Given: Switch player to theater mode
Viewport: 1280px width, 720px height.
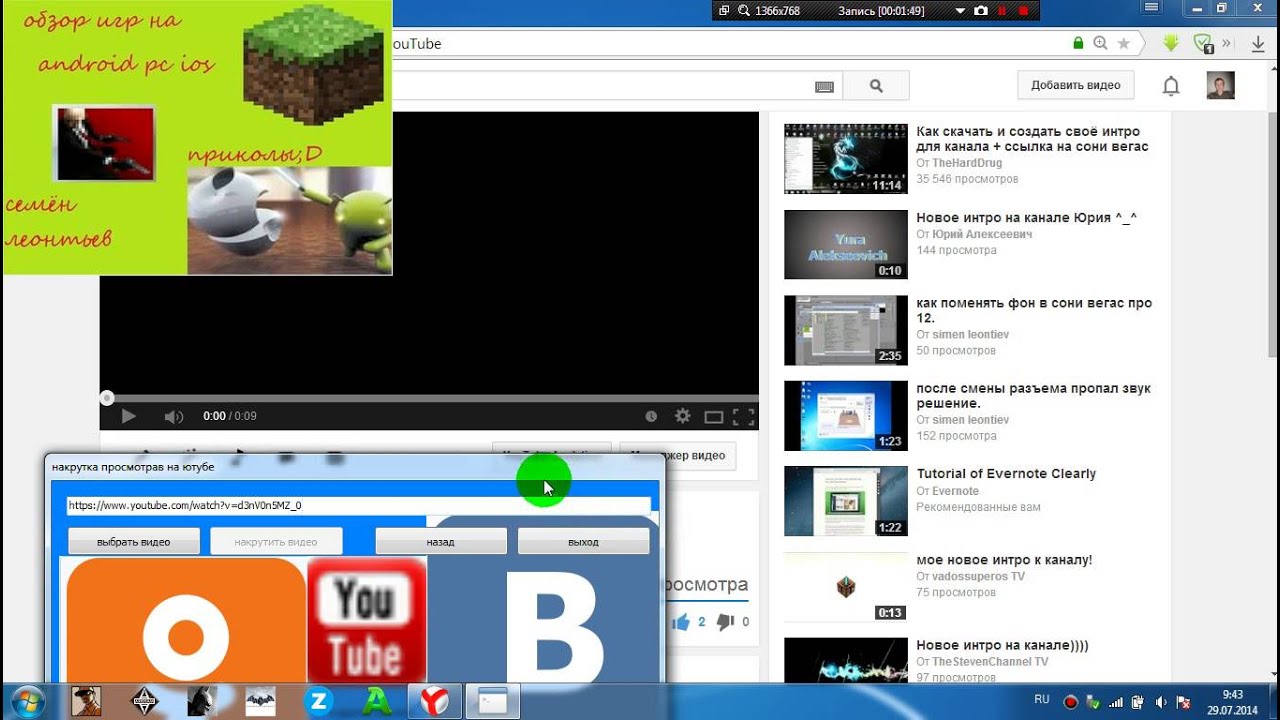Looking at the screenshot, I should point(713,416).
